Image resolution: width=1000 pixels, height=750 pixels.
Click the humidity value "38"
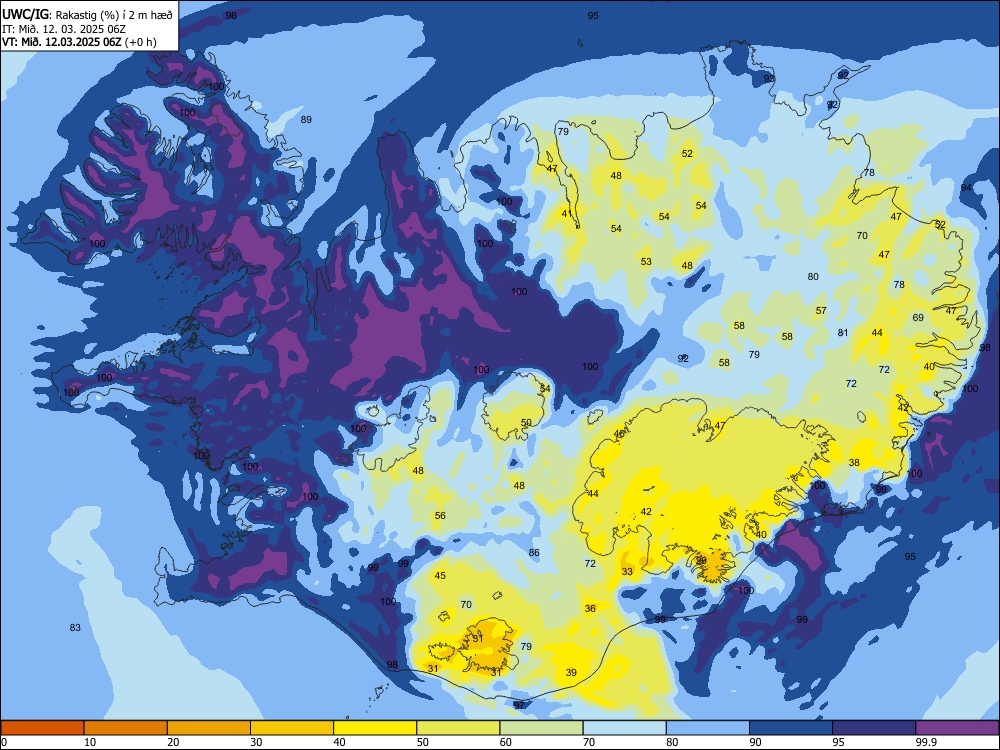point(854,462)
